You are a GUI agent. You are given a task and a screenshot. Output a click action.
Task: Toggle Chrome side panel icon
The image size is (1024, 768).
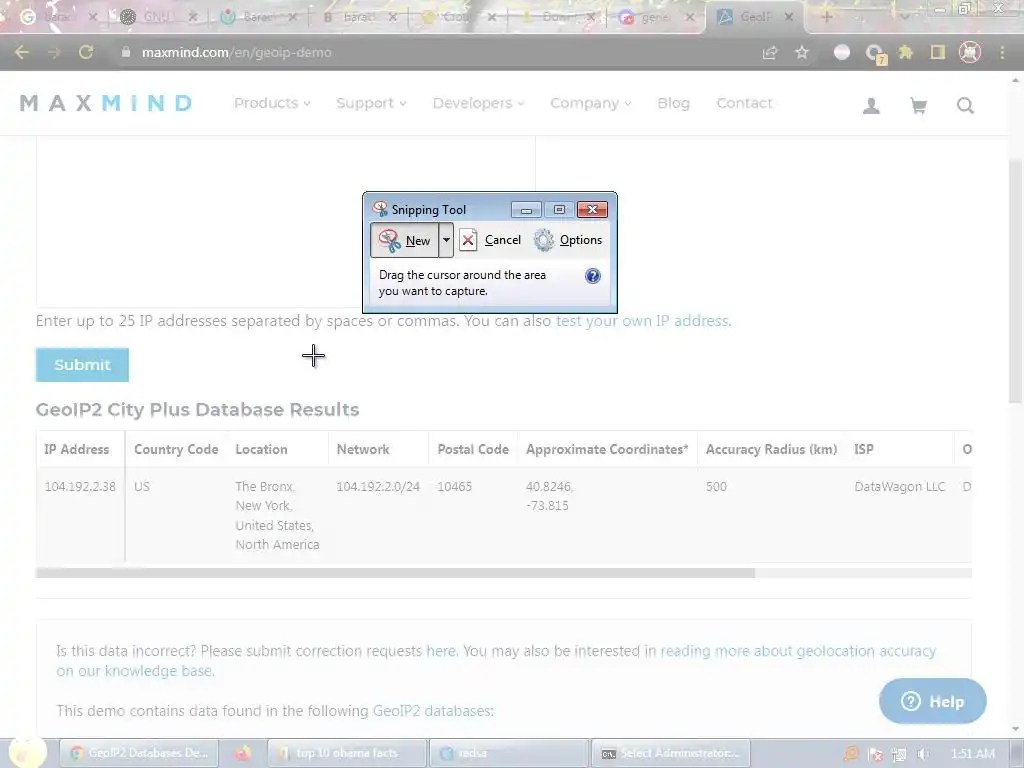[x=938, y=52]
